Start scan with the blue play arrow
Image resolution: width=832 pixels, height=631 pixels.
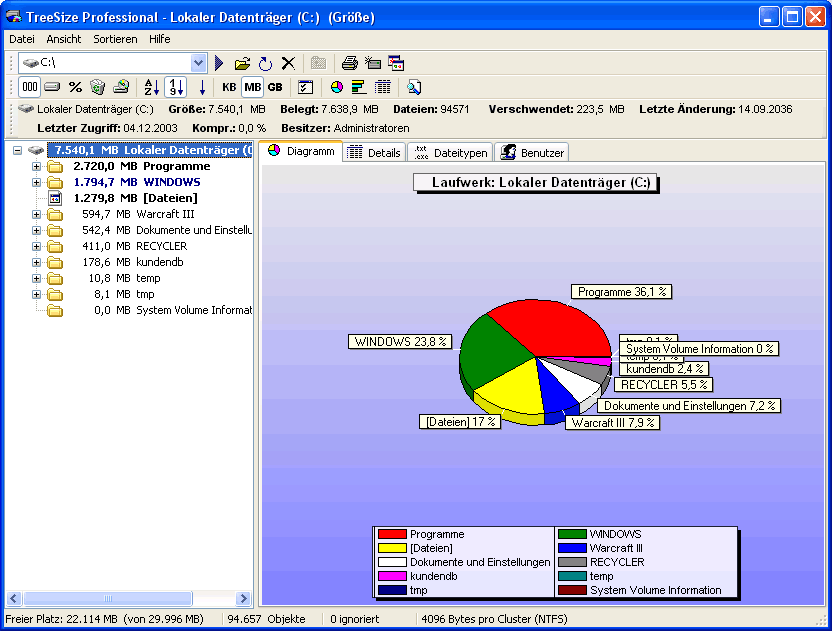coord(219,63)
